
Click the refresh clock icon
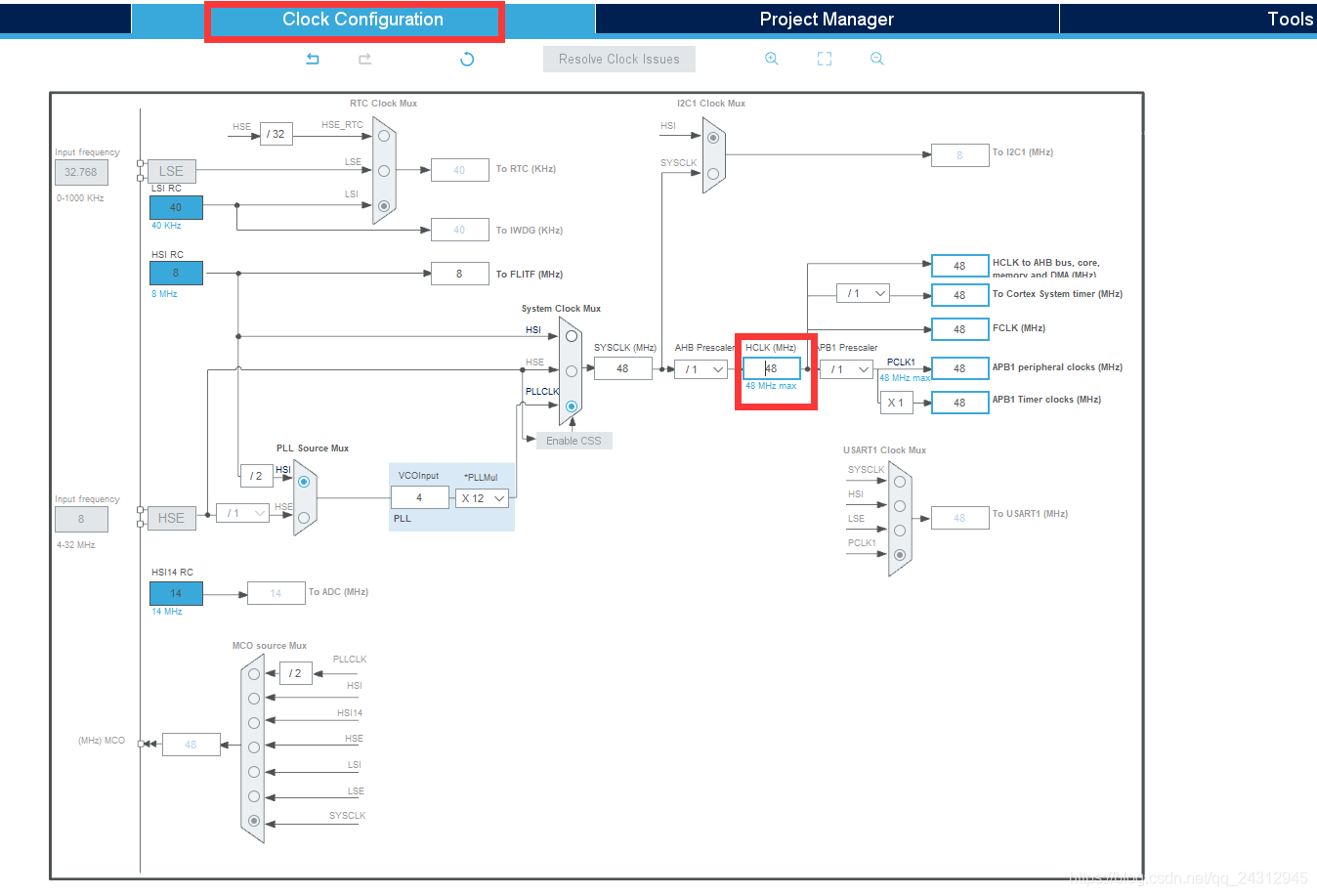pos(467,59)
